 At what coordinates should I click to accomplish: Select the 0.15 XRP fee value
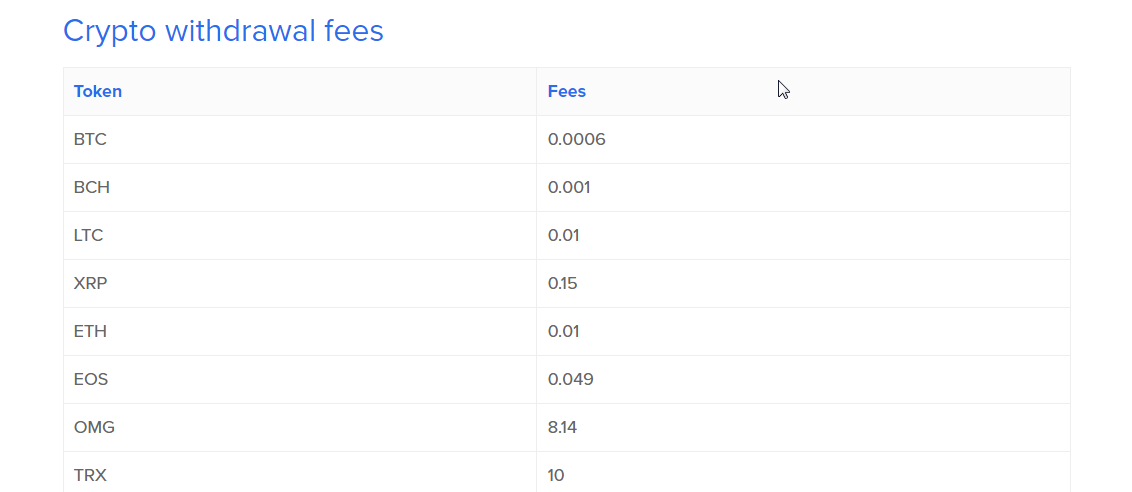point(562,284)
